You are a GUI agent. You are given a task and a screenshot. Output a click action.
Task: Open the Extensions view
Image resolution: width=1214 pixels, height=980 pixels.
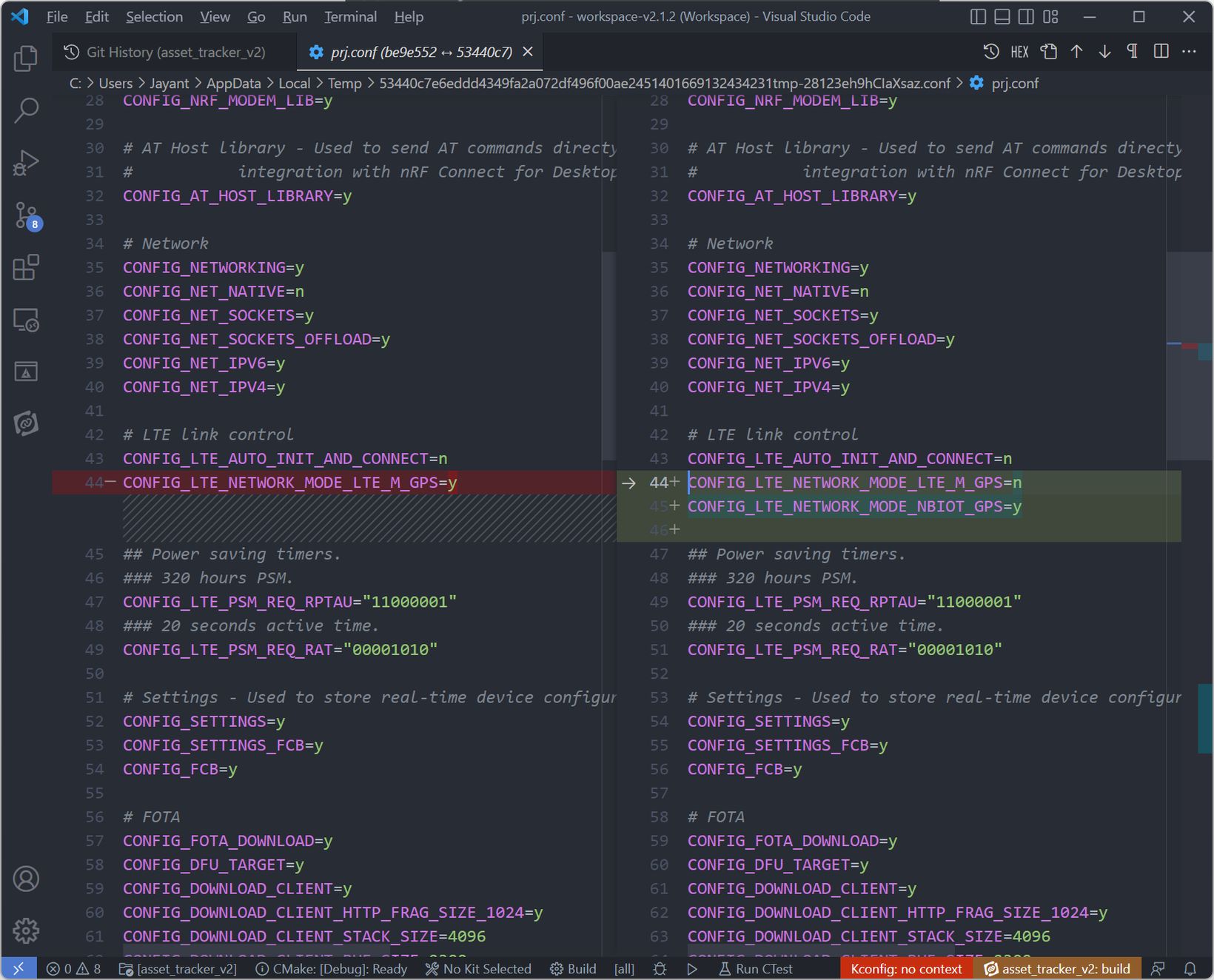(x=26, y=268)
